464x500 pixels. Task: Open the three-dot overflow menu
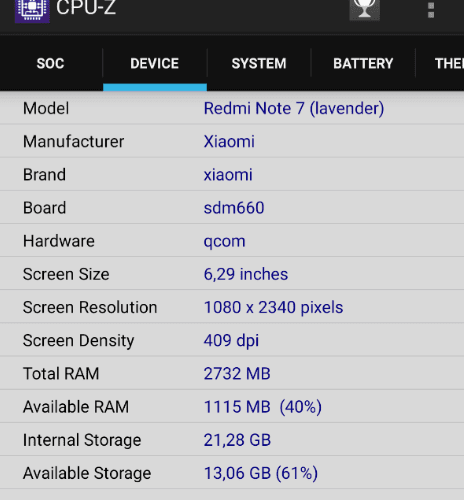[x=431, y=10]
